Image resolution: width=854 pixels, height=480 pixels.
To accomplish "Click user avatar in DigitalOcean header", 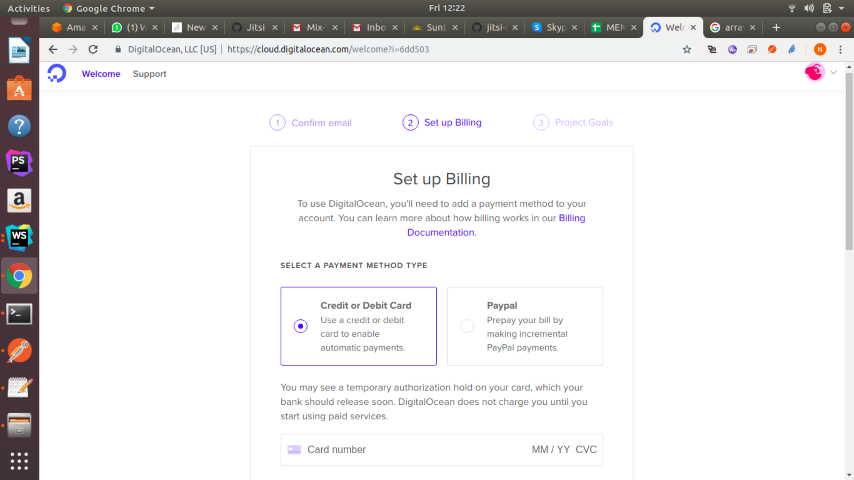I will (814, 72).
